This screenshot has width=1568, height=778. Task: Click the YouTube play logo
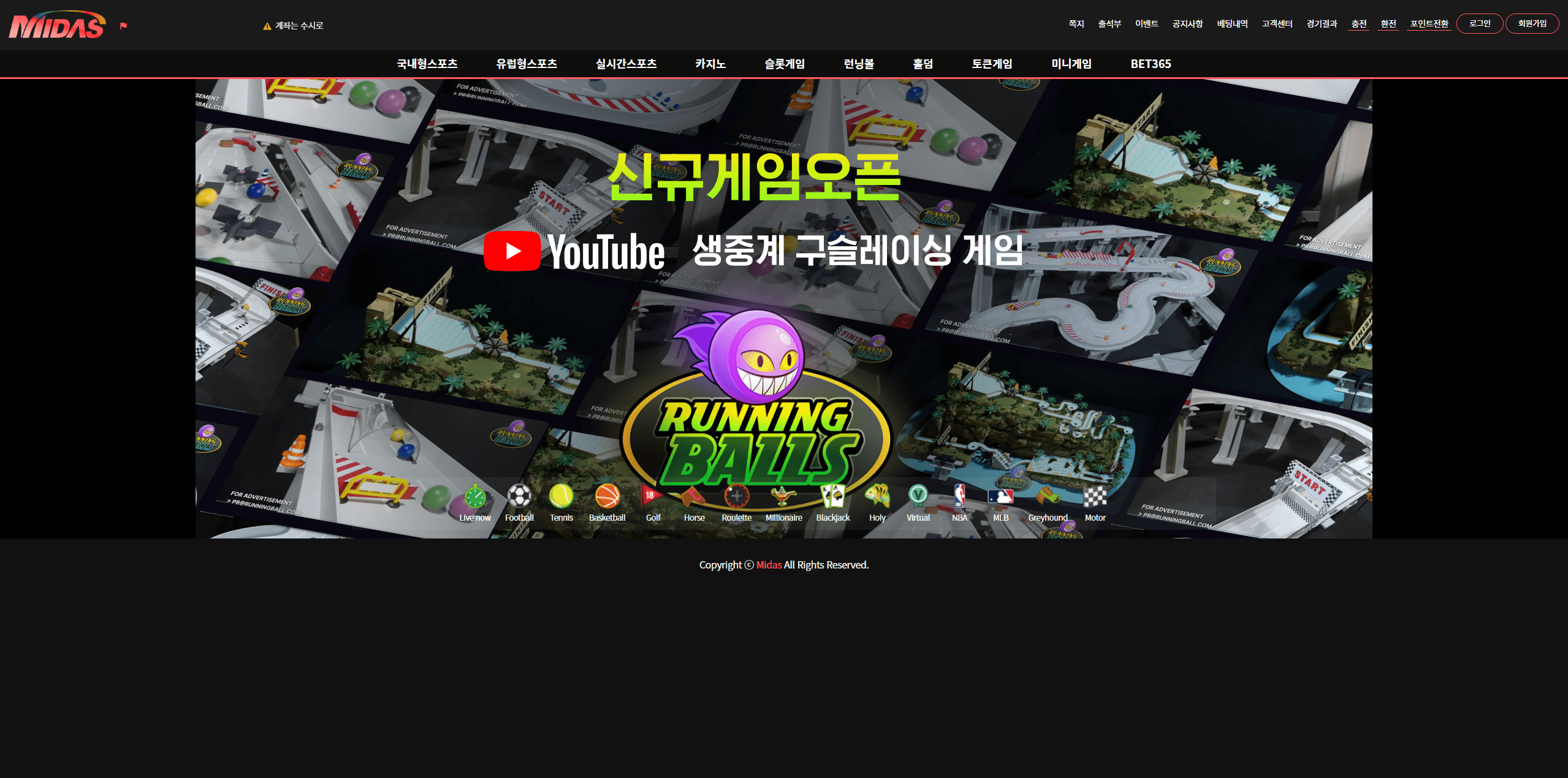pyautogui.click(x=512, y=251)
